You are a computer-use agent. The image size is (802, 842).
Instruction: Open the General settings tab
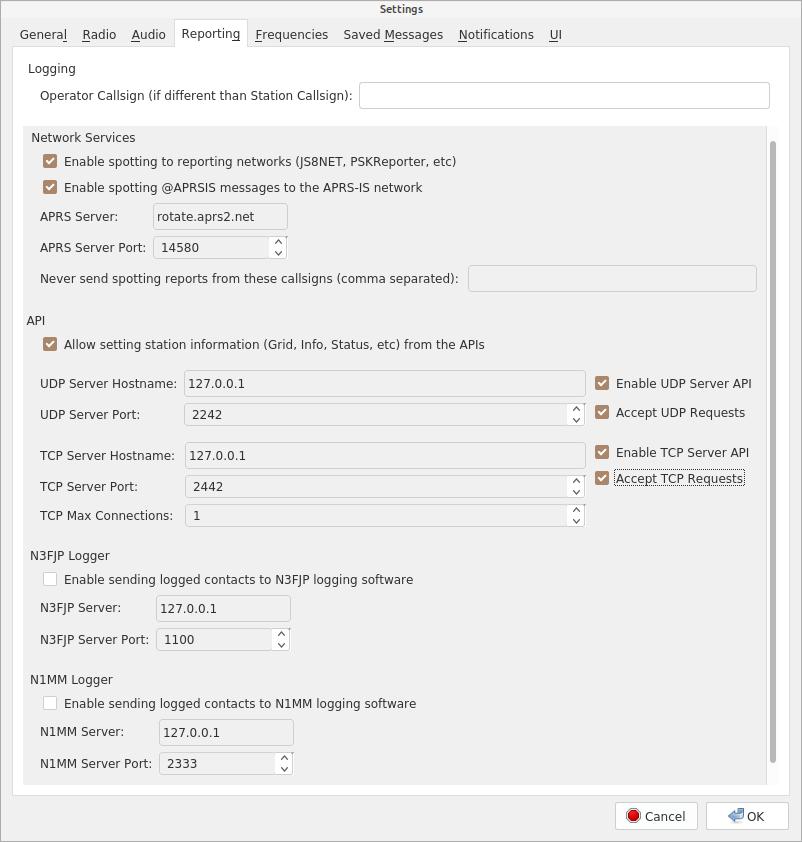[x=43, y=35]
